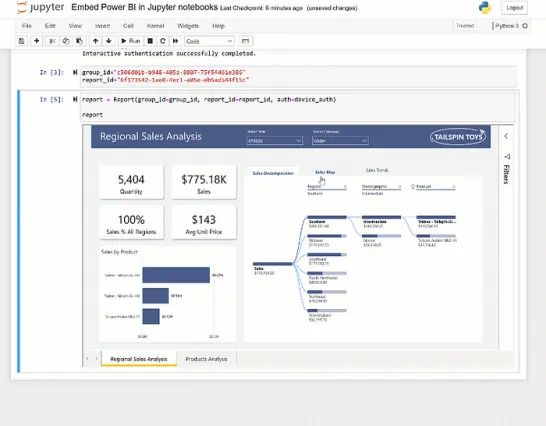The image size is (546, 426).
Task: Click the notebook title to rename
Action: click(145, 7)
